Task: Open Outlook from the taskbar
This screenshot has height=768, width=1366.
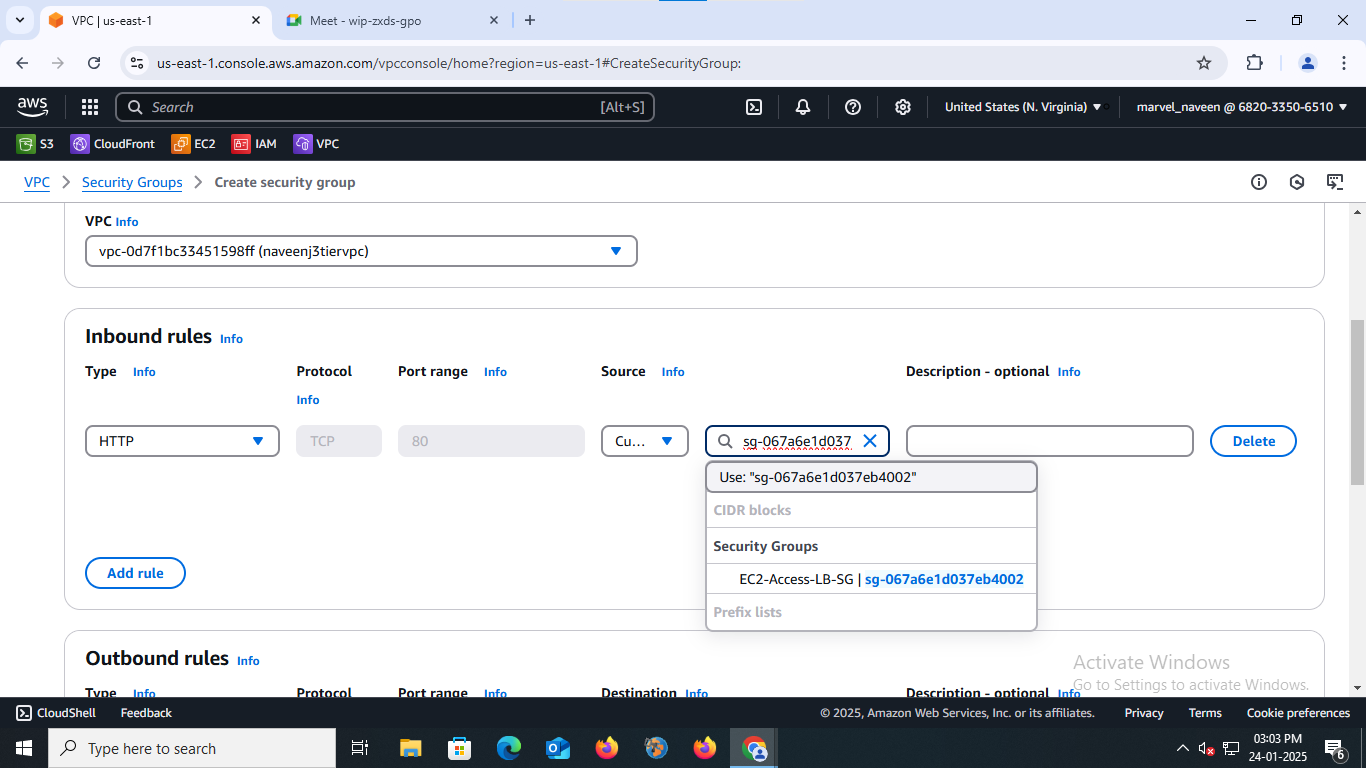Action: coord(558,748)
